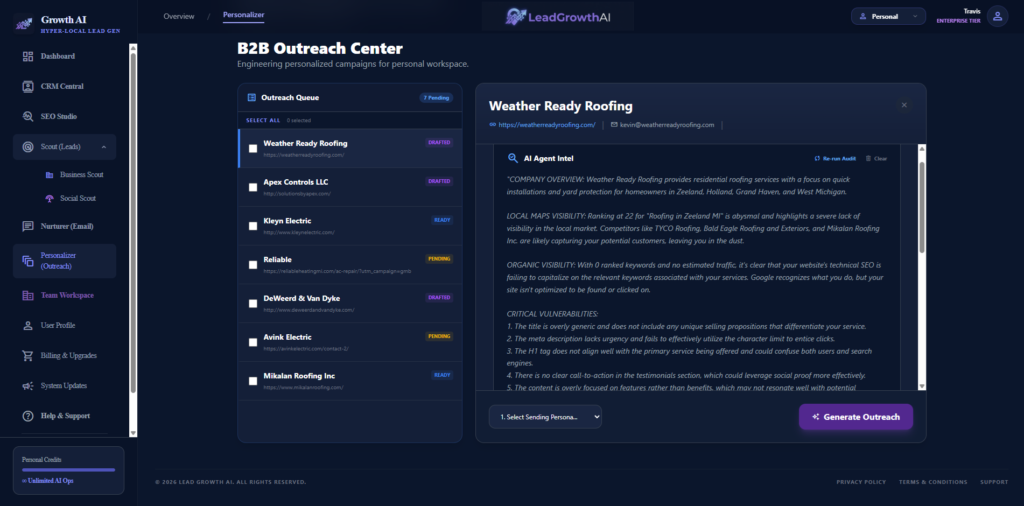Open Help & Support question icon

[27, 416]
